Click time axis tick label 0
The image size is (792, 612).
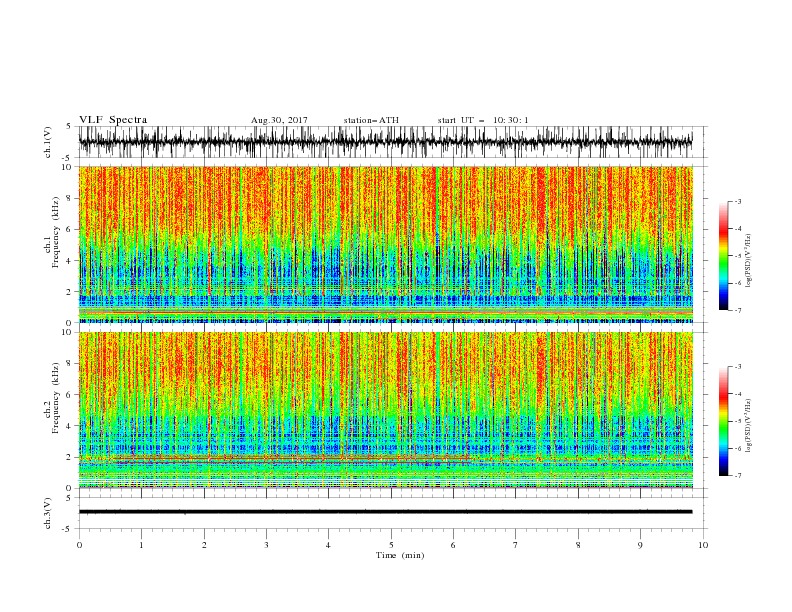[79, 545]
